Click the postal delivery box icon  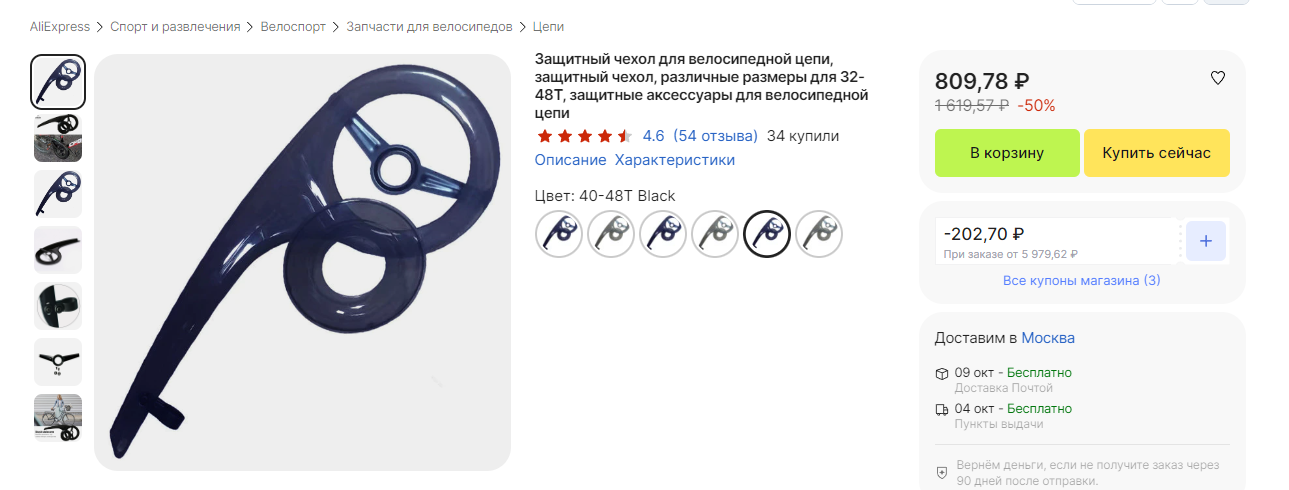[941, 373]
